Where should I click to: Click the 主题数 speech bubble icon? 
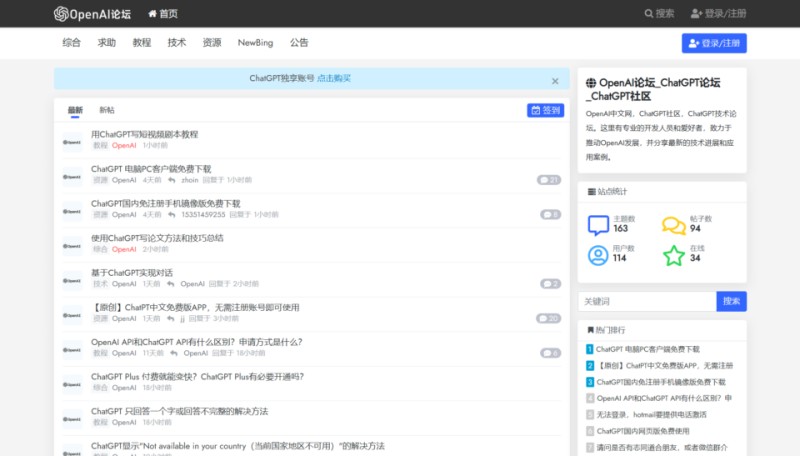click(x=598, y=225)
